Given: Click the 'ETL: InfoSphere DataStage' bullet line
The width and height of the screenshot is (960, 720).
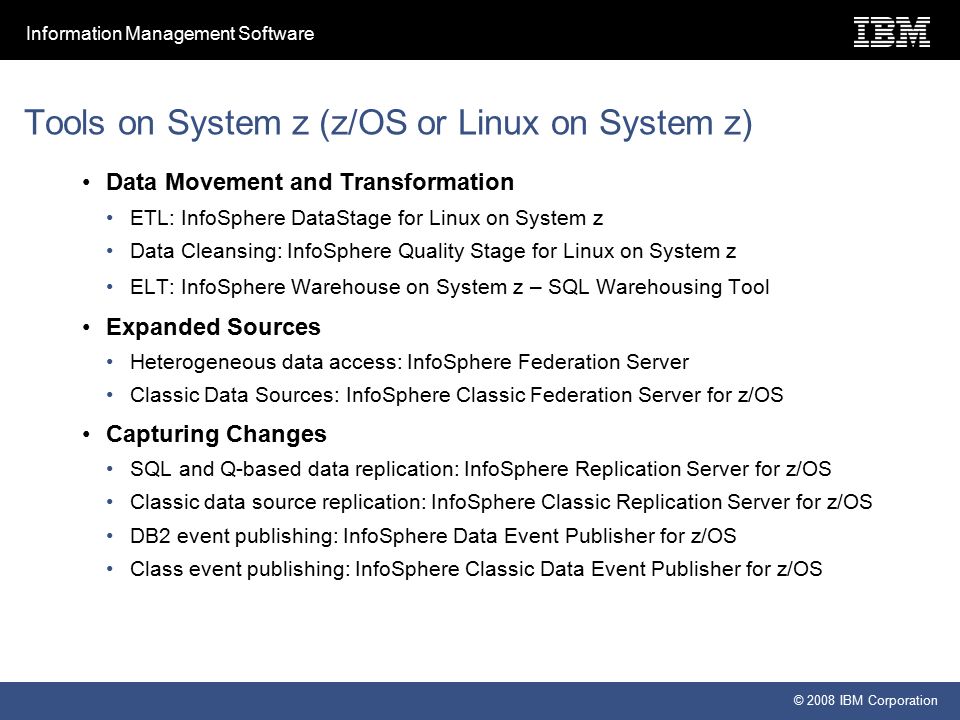Looking at the screenshot, I should point(366,218).
